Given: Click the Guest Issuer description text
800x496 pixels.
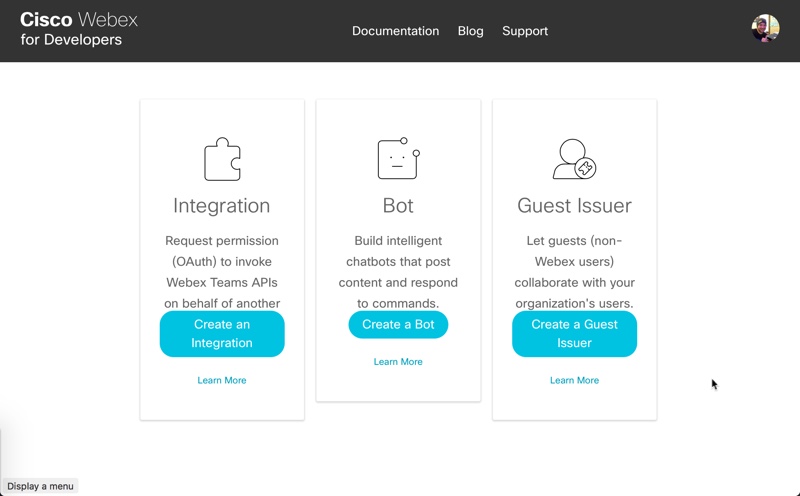Looking at the screenshot, I should coord(574,272).
